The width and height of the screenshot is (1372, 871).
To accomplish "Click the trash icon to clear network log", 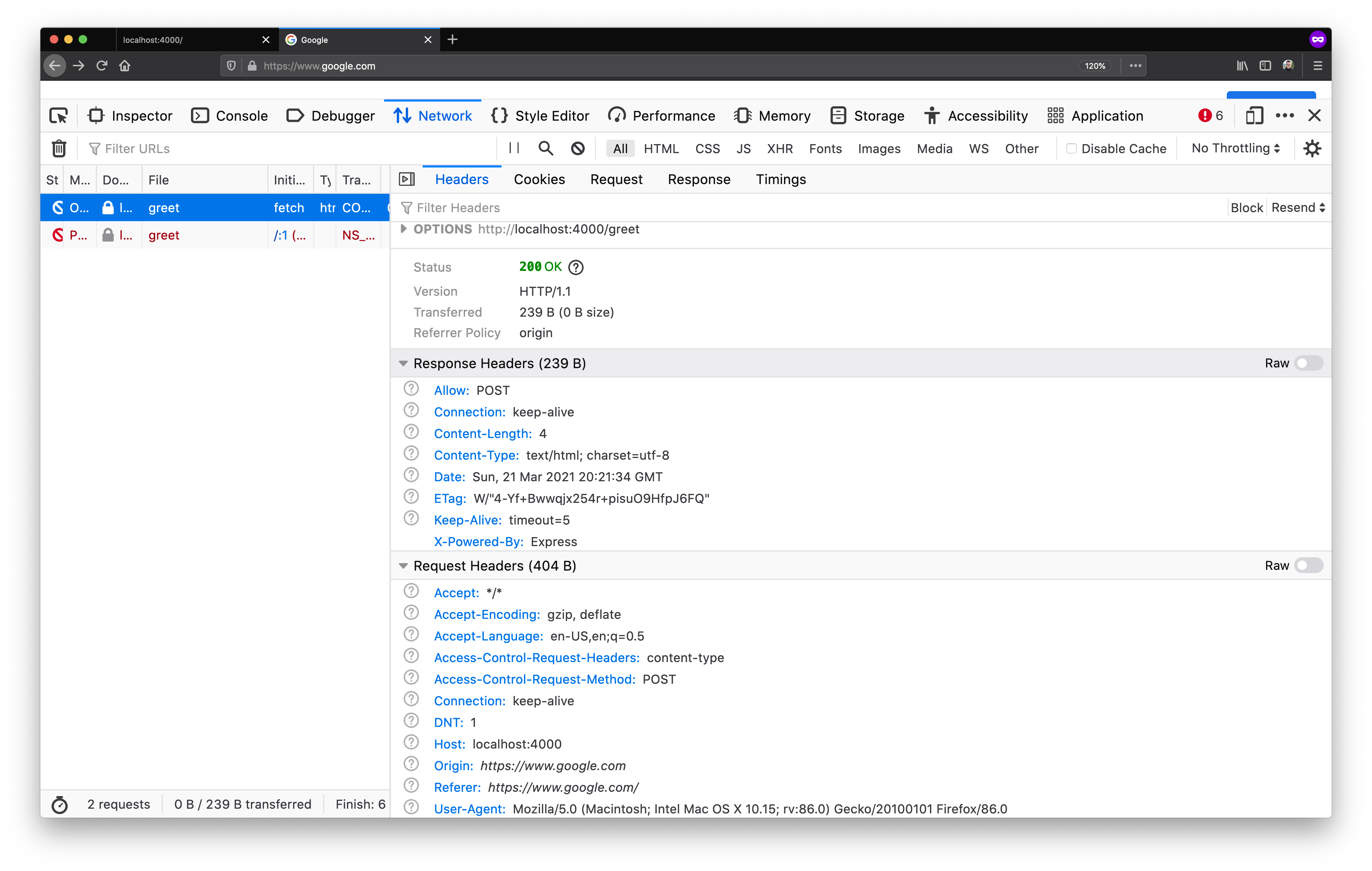I will [59, 149].
